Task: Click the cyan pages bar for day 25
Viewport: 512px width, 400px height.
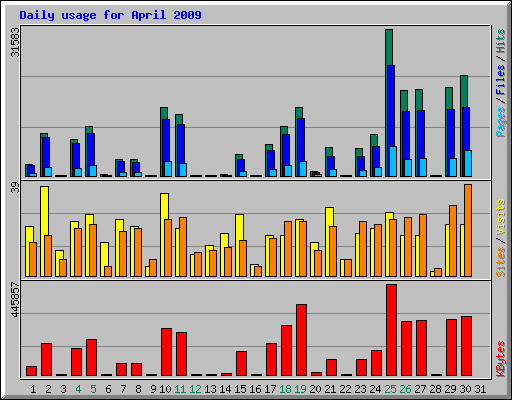Action: click(x=393, y=161)
